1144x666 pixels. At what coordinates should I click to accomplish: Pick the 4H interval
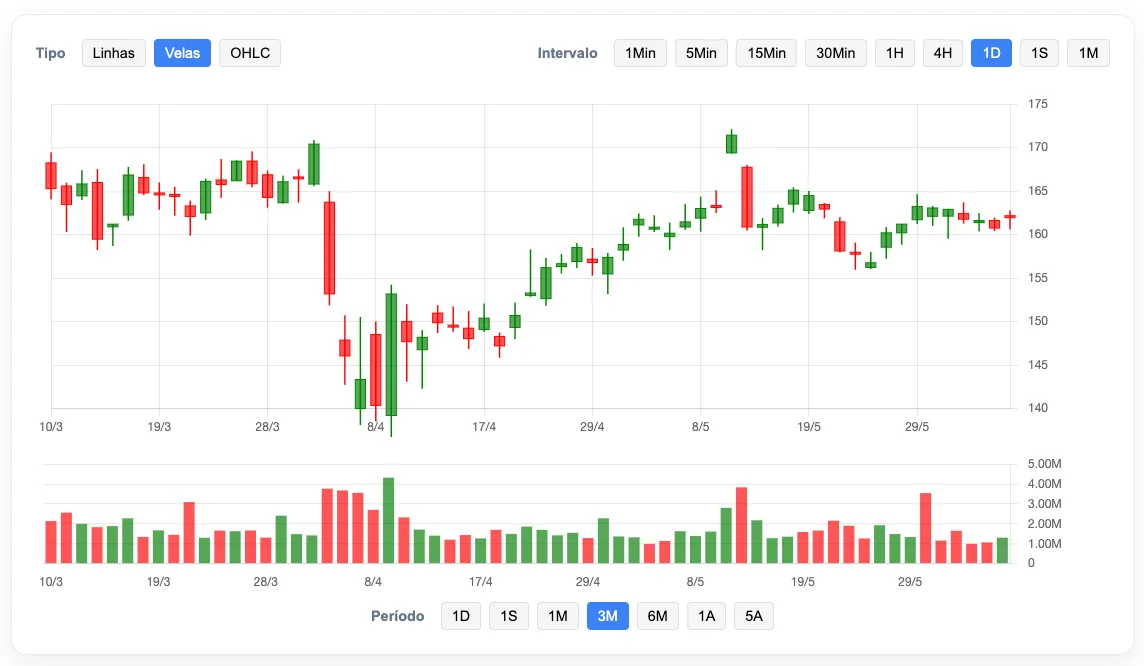942,53
